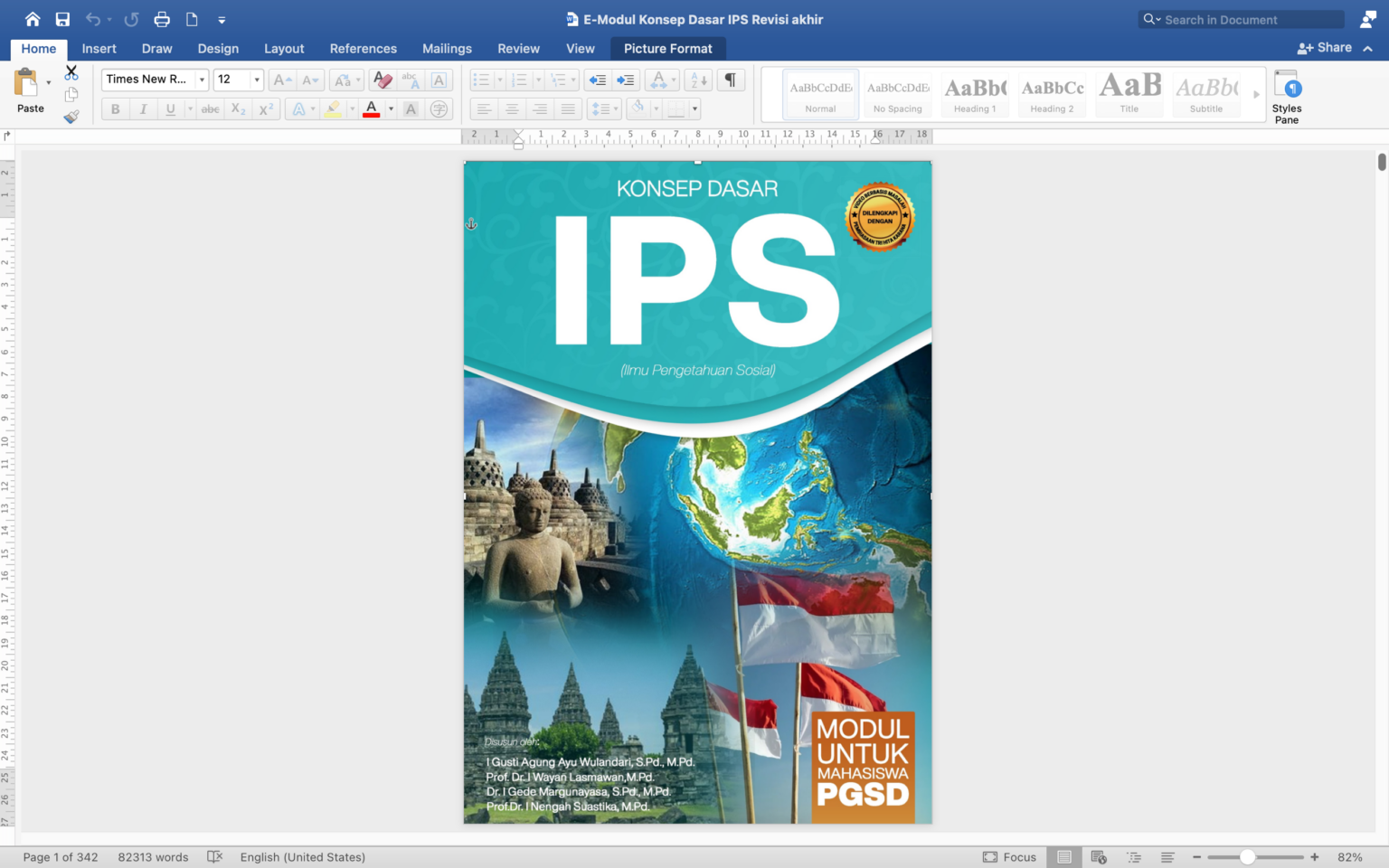Open the Styles Pane

(1287, 95)
